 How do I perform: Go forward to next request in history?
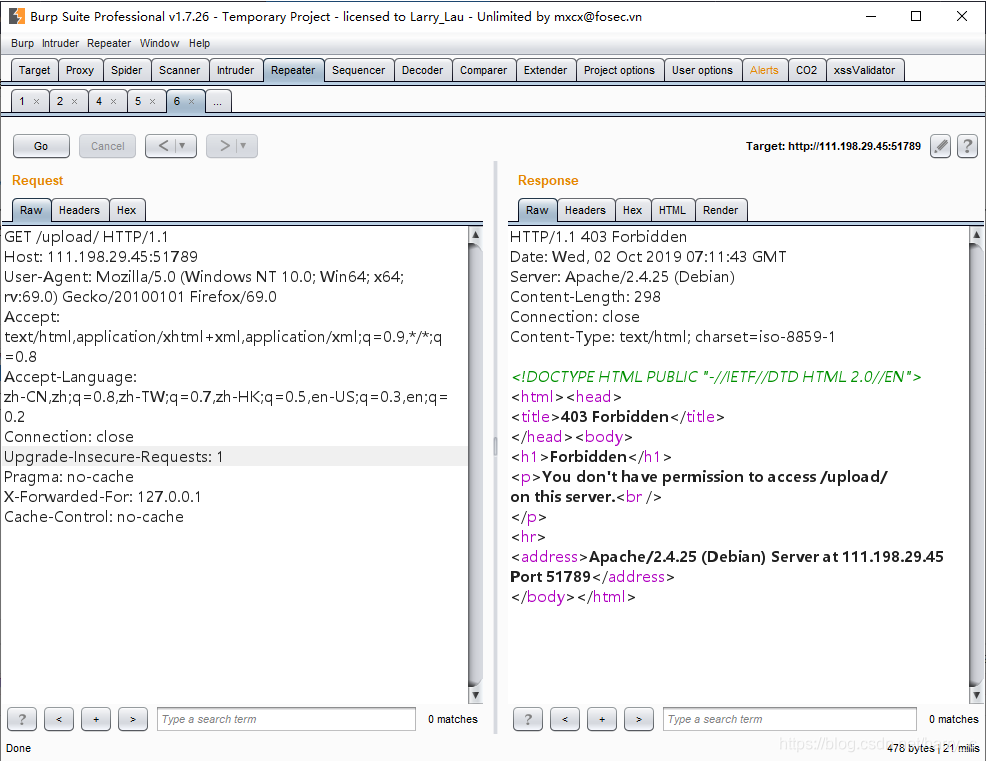point(224,146)
